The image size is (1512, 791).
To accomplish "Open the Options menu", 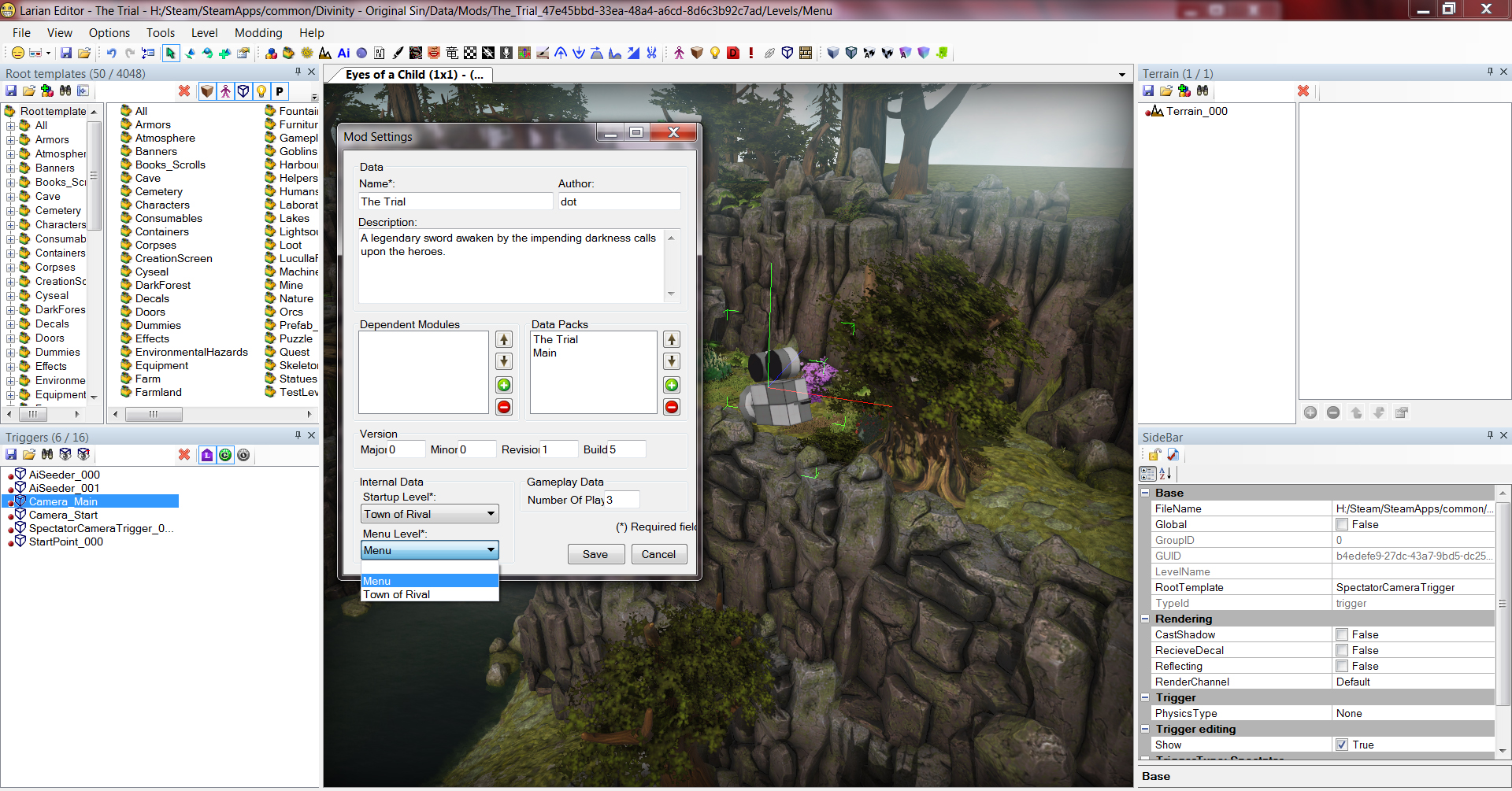I will [109, 33].
